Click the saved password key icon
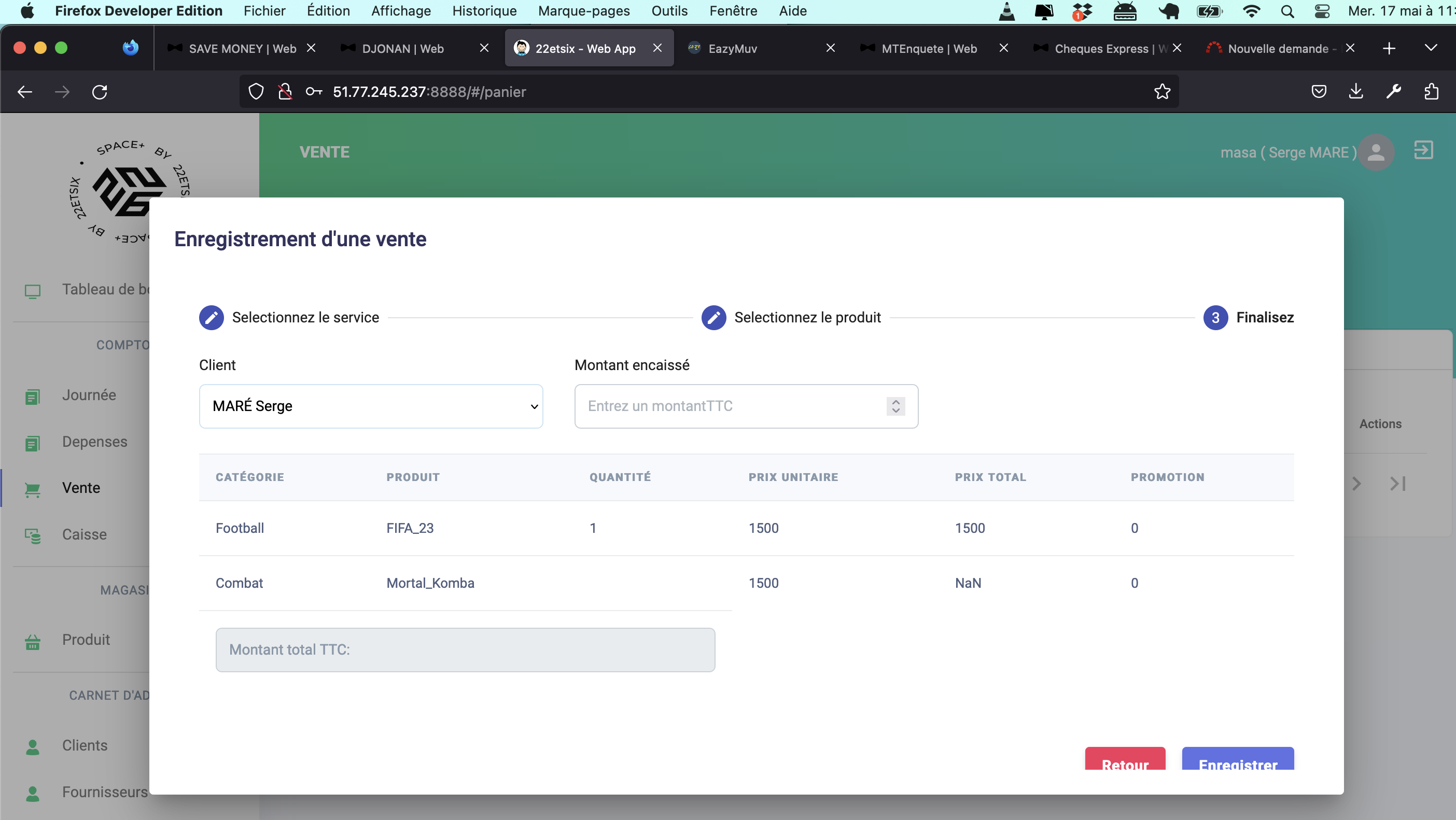This screenshot has height=820, width=1456. coord(314,92)
